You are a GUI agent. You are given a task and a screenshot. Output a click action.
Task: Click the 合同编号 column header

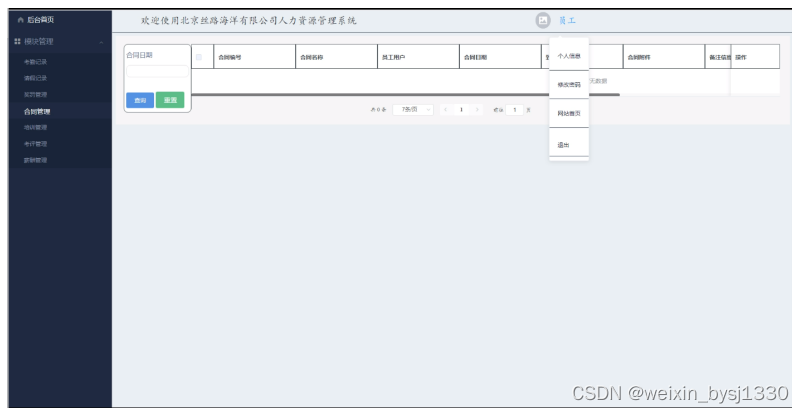coord(254,57)
